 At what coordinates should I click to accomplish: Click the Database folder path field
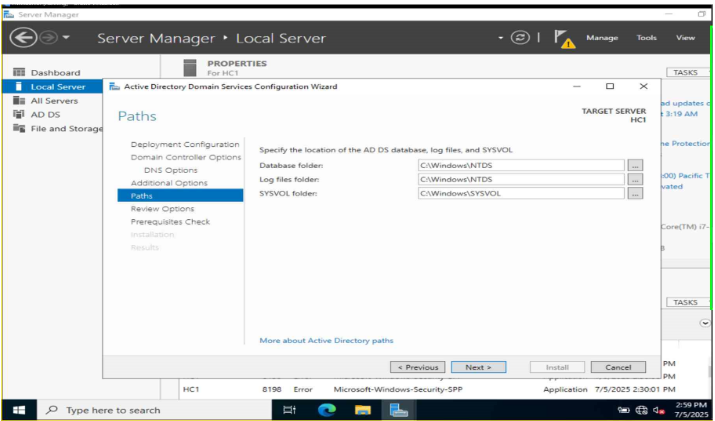pyautogui.click(x=521, y=165)
